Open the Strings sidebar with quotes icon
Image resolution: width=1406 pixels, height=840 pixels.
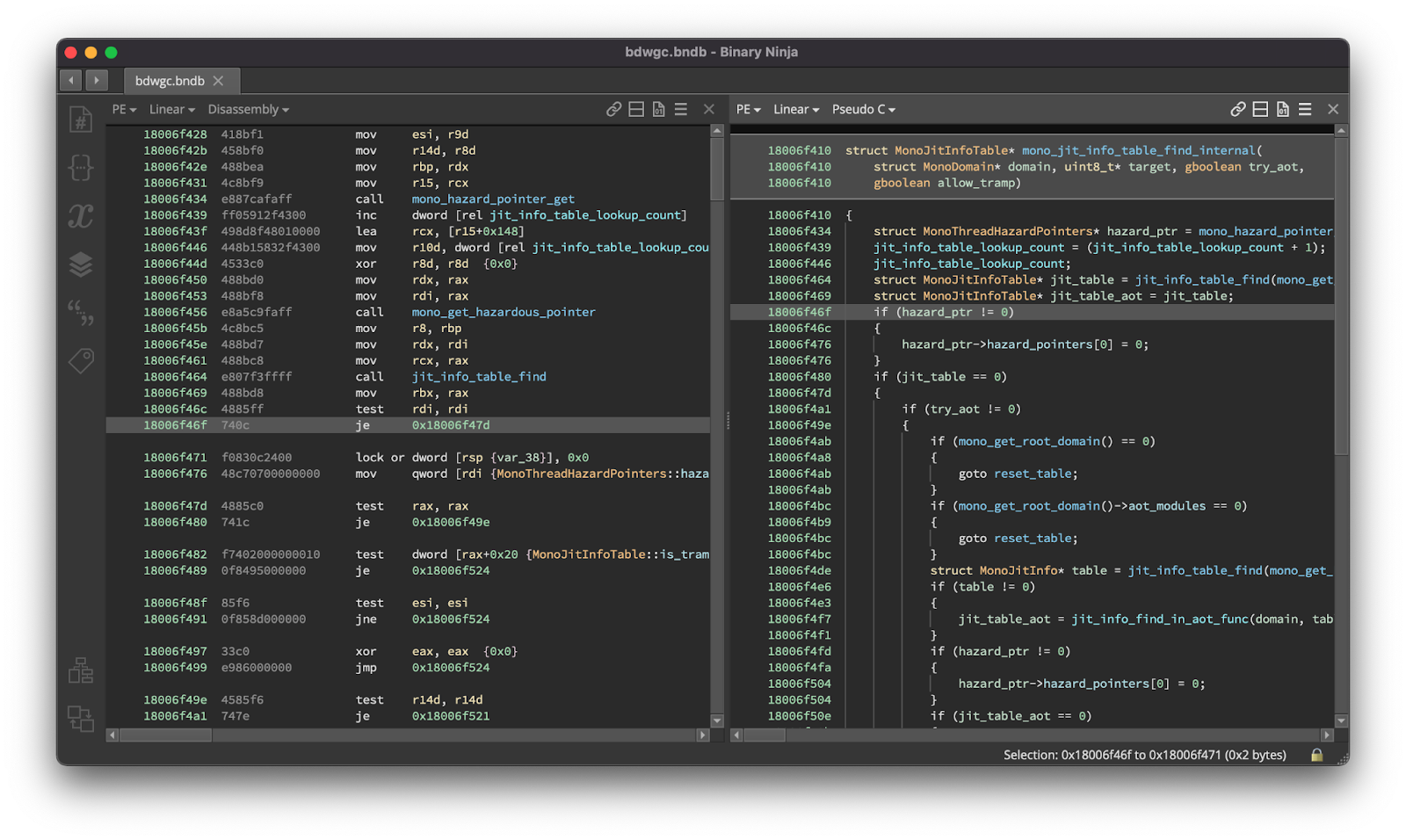pos(81,312)
